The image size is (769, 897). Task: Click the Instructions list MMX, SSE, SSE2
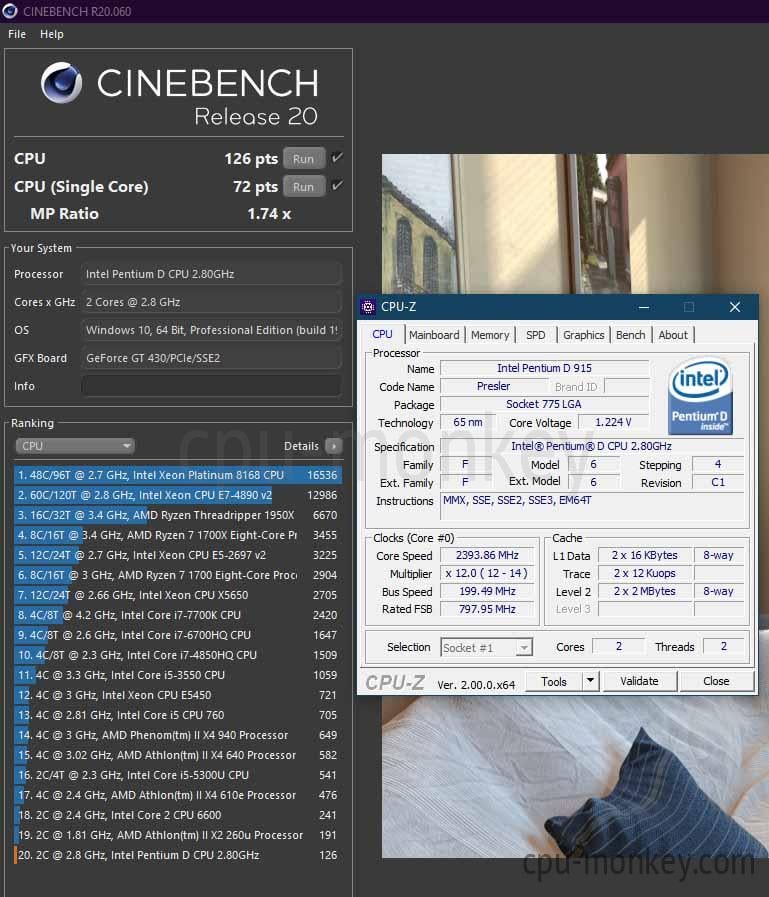[x=592, y=506]
